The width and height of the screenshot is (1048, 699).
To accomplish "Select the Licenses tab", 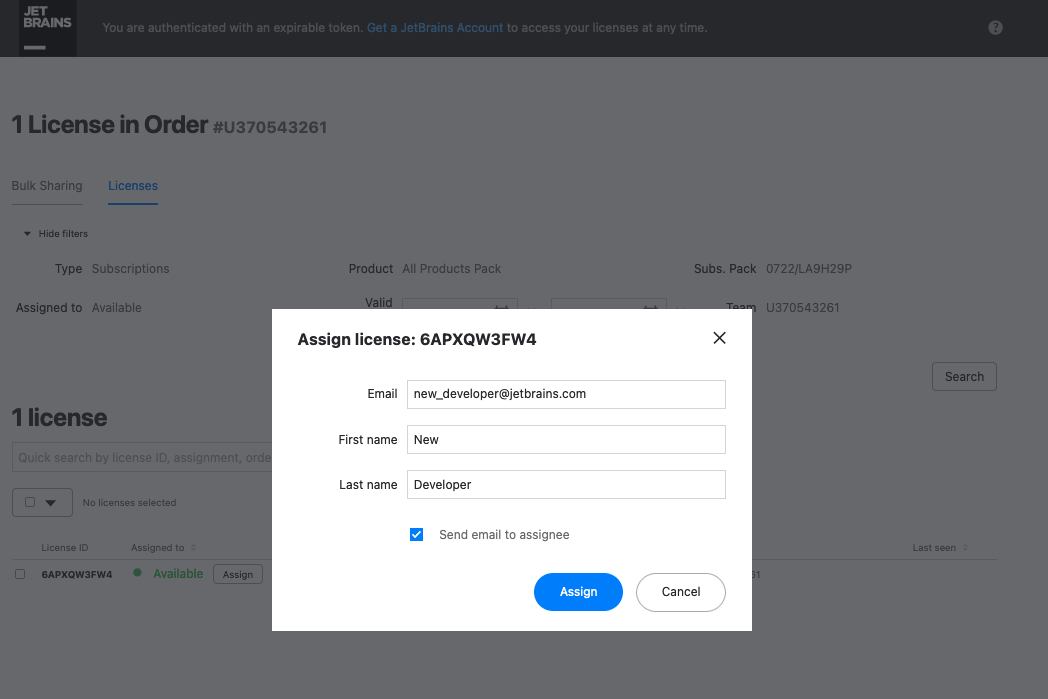I will [133, 186].
